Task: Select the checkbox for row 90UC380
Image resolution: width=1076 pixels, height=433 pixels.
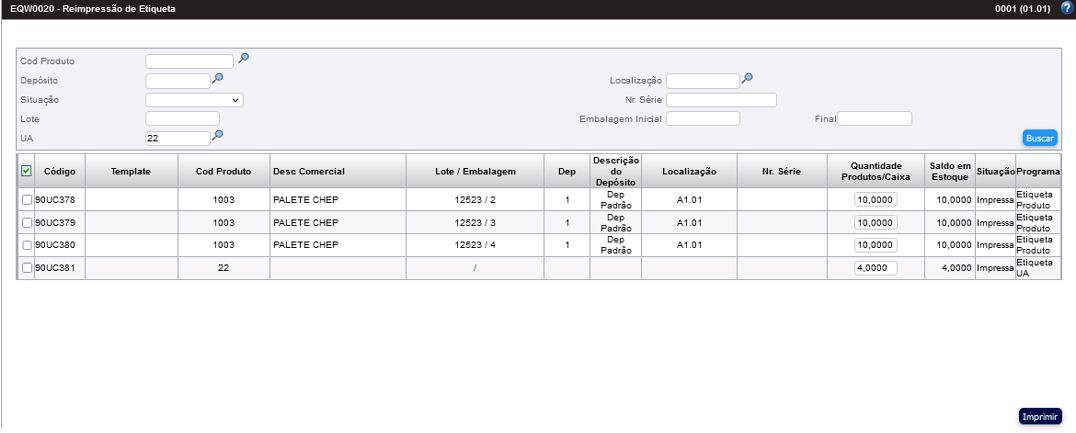Action: (27, 245)
